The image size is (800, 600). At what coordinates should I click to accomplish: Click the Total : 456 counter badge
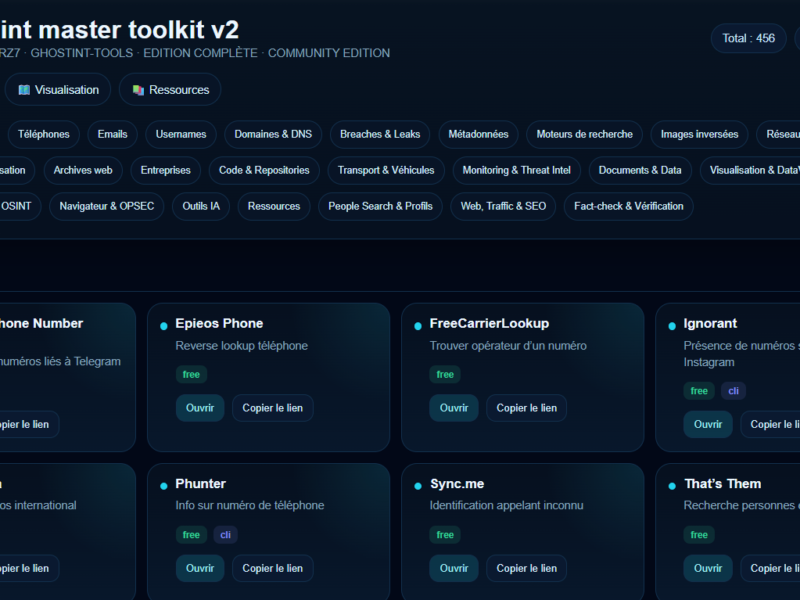click(748, 39)
